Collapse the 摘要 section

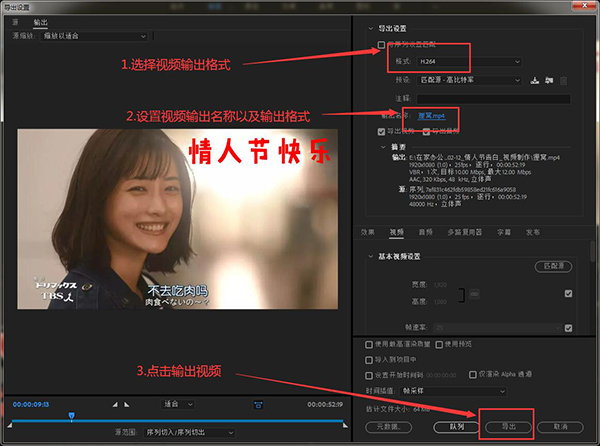pos(383,147)
